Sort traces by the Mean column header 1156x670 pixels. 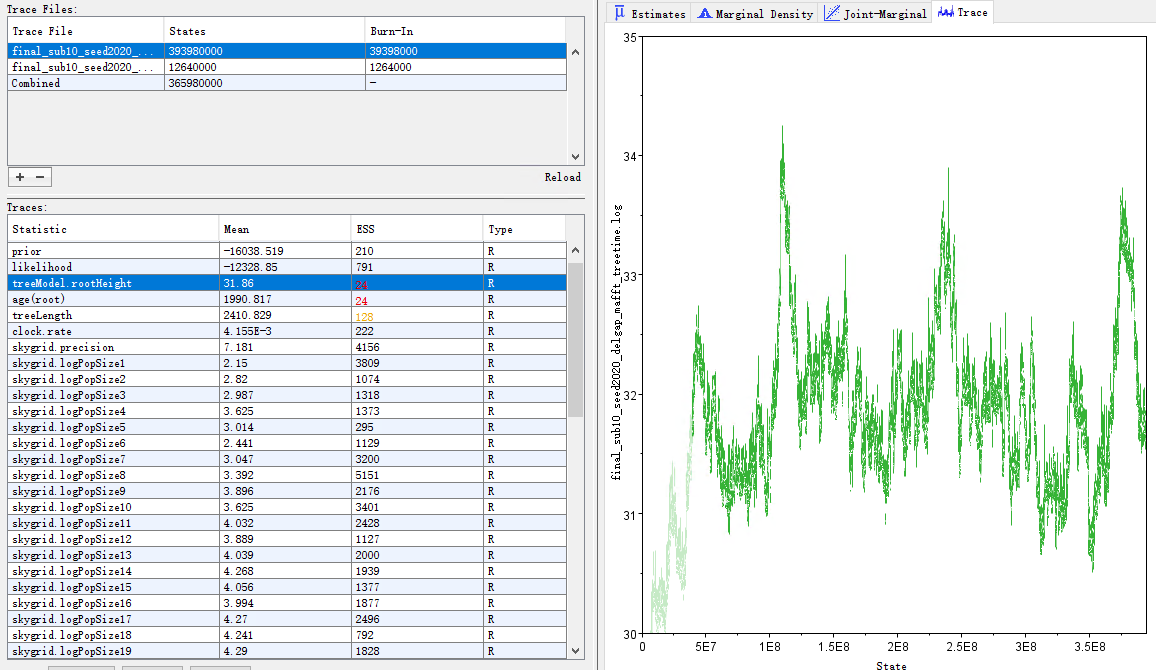[x=237, y=229]
